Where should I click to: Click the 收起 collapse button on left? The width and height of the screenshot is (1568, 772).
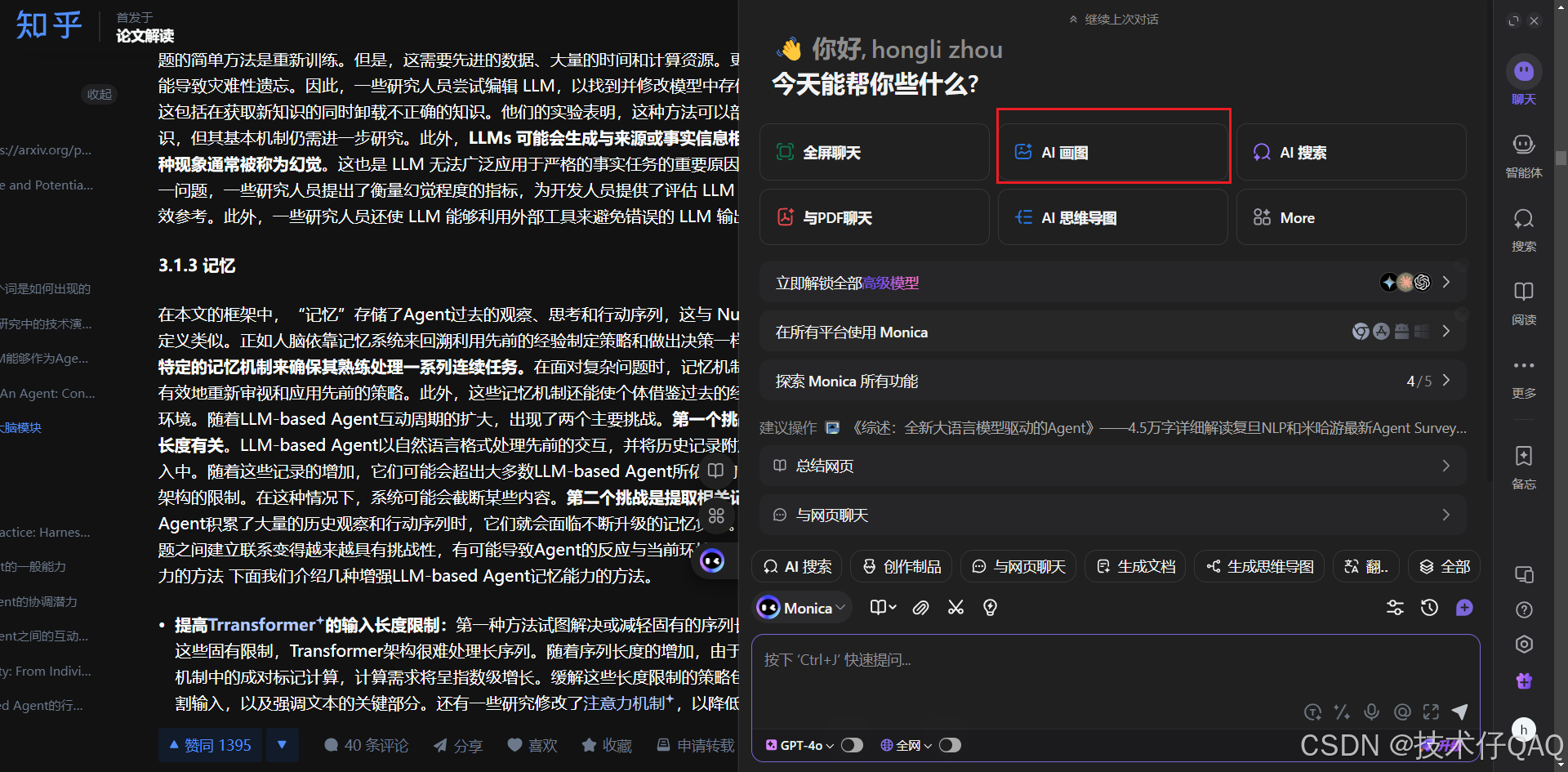point(100,94)
